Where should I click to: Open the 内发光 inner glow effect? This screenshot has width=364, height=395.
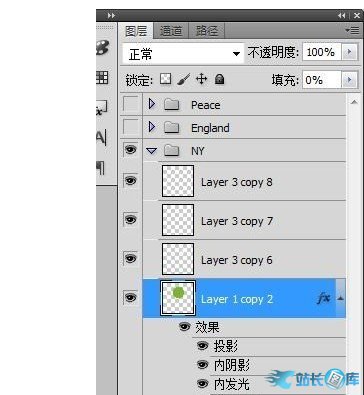pyautogui.click(x=232, y=384)
